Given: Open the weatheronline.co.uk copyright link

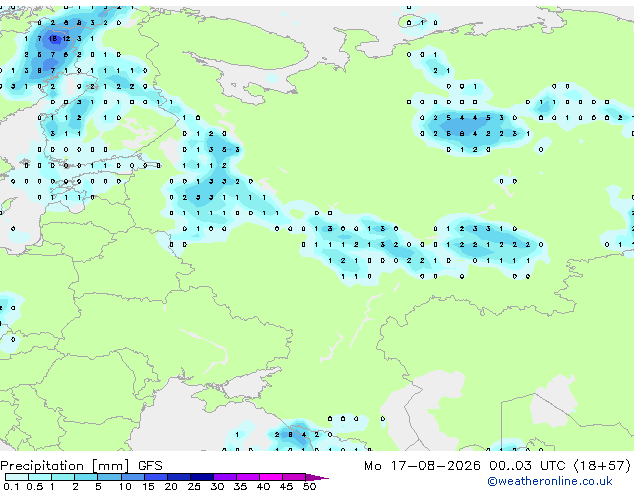Looking at the screenshot, I should coord(549,481).
